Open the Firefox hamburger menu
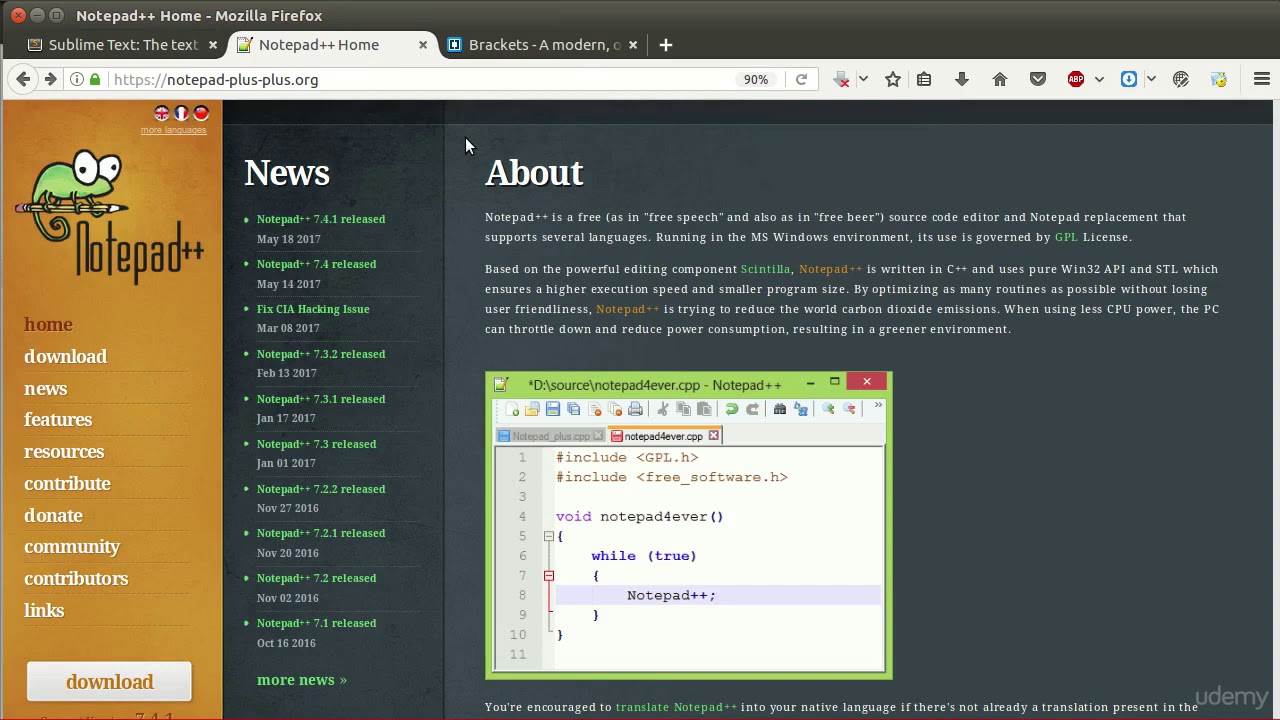1280x720 pixels. 1262,79
